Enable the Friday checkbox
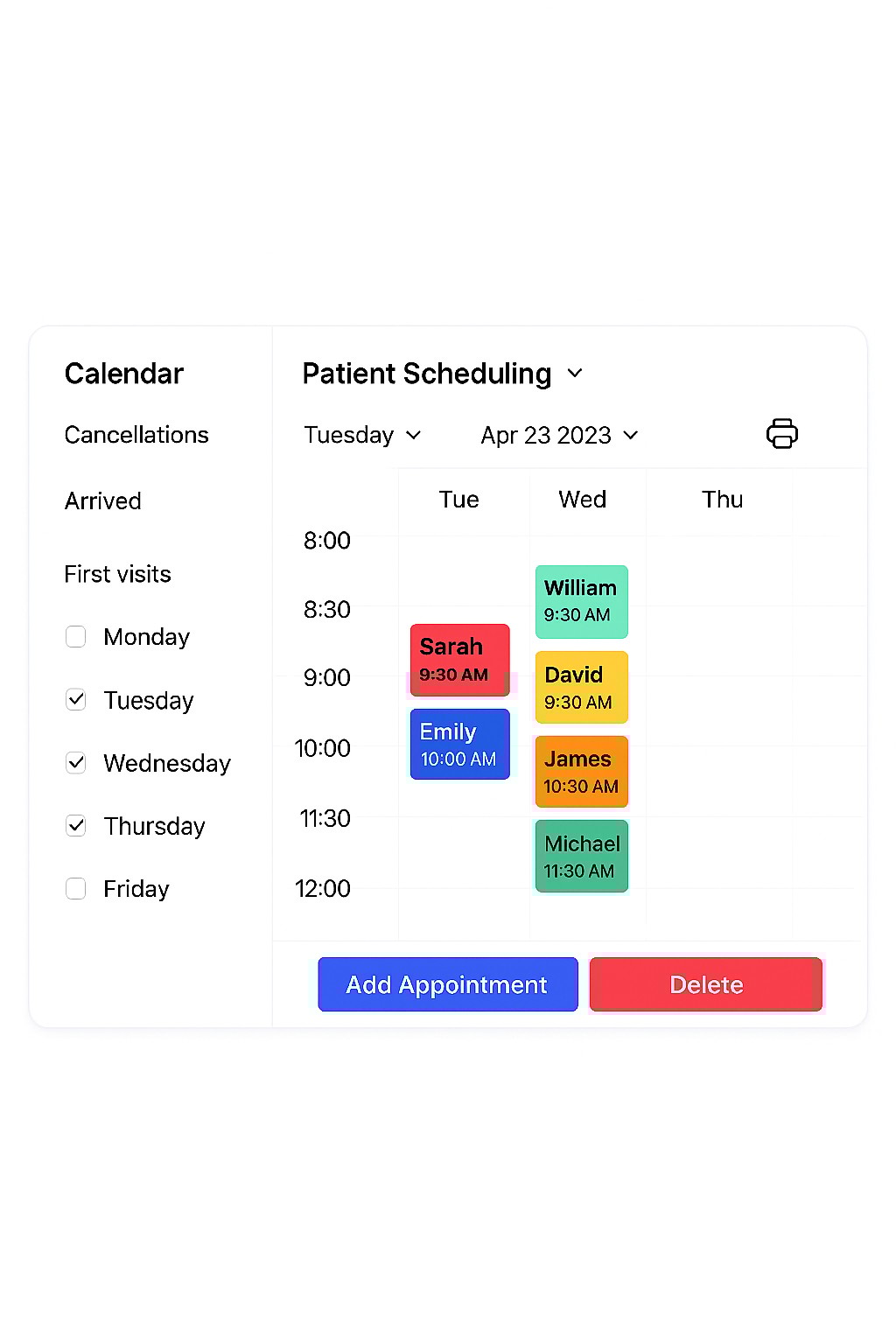 [76, 888]
